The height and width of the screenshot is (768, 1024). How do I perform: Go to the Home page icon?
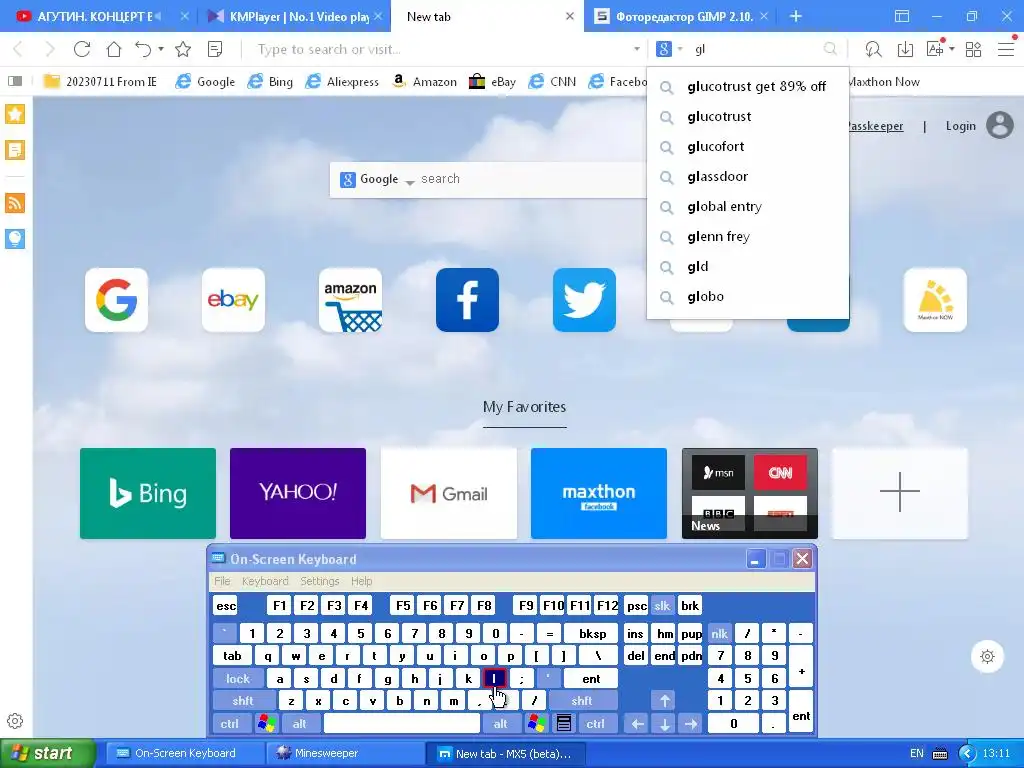pos(114,49)
